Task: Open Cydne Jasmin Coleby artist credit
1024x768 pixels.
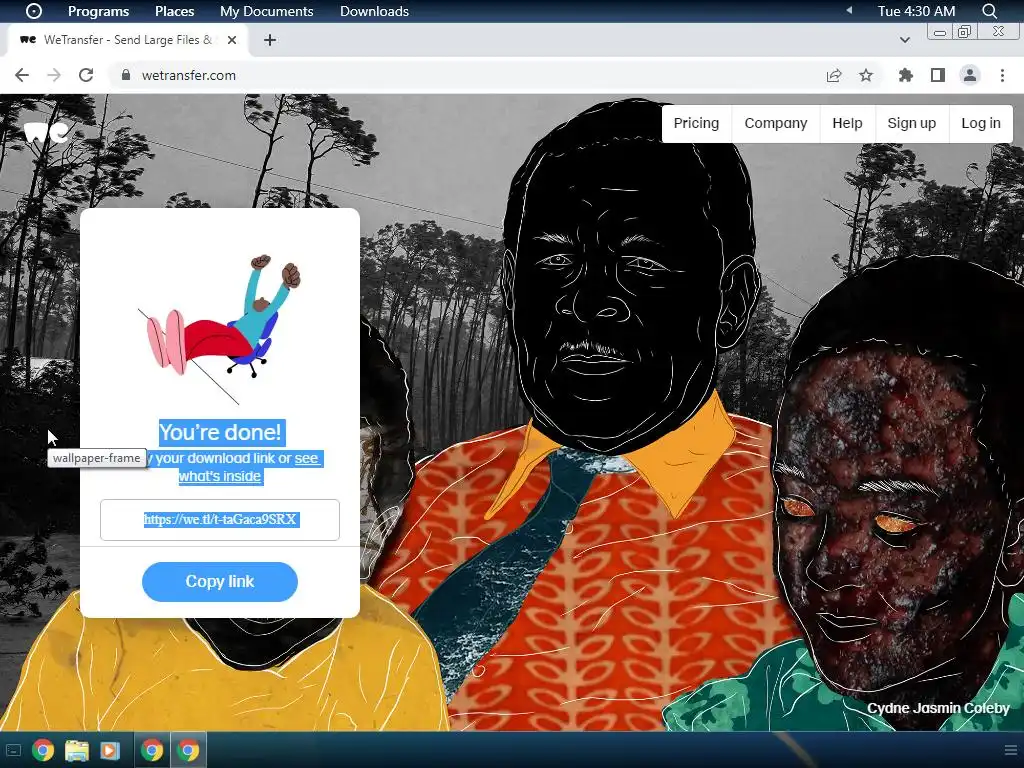Action: [x=938, y=708]
